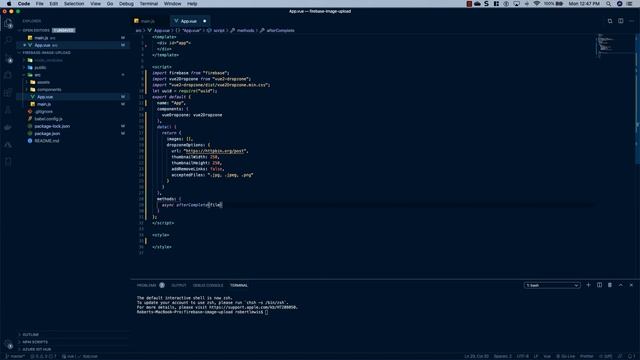Viewport: 640px width, 360px height.
Task: Click Prettier in status bar
Action: [x=587, y=356]
